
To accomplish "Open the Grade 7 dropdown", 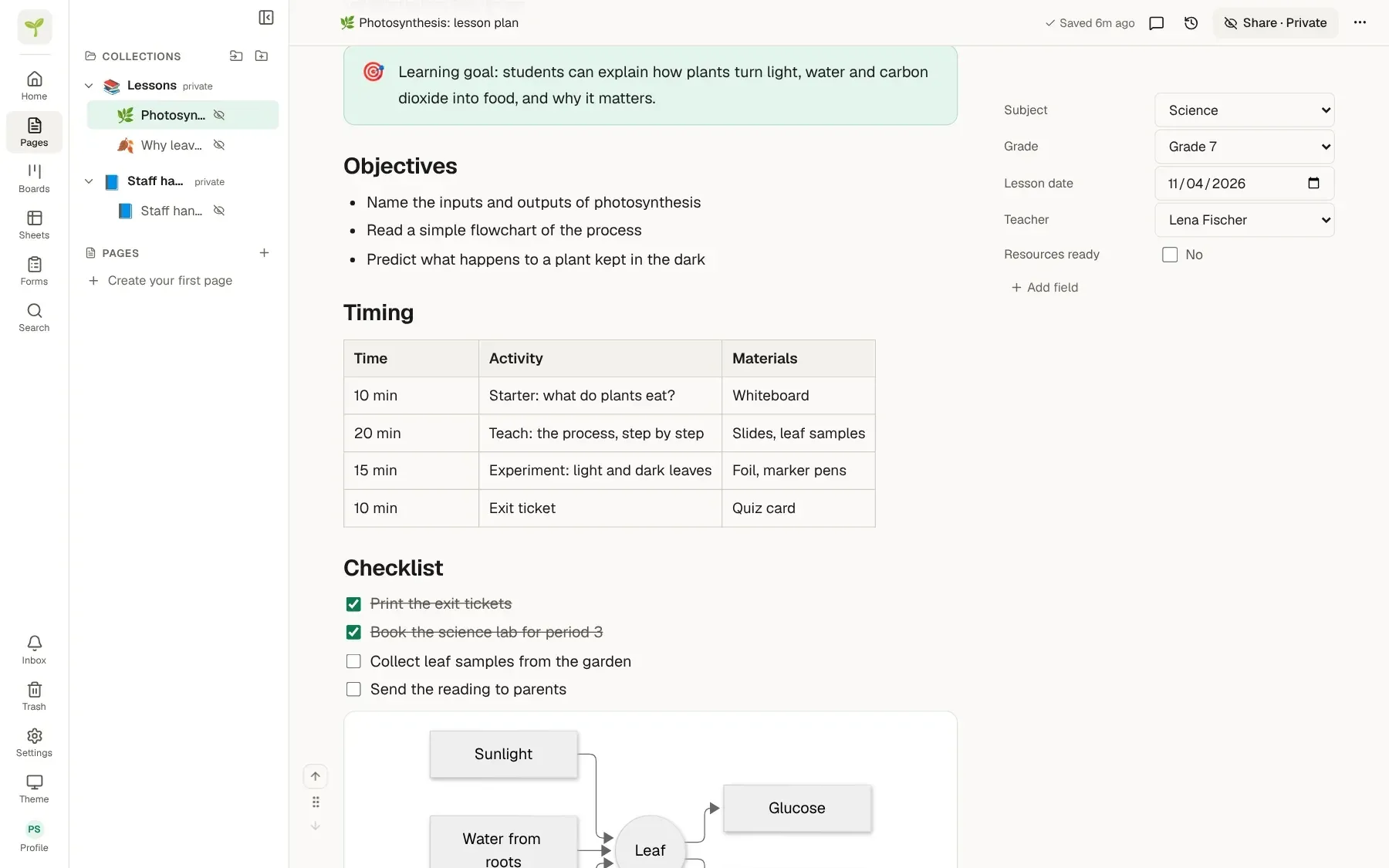I will [1244, 147].
